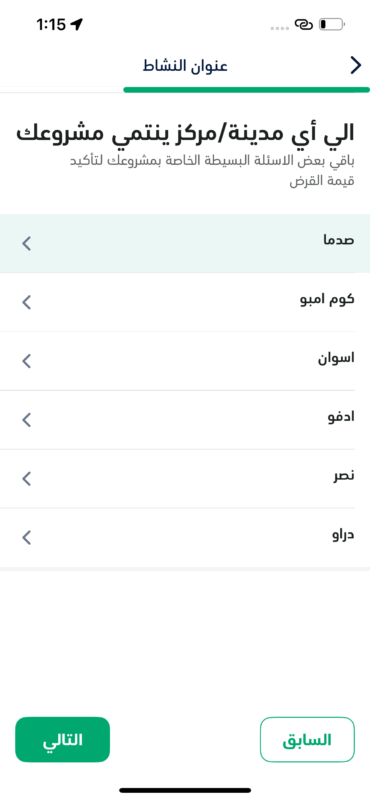Open the chevron next to صدما
The image size is (370, 800).
point(27,243)
